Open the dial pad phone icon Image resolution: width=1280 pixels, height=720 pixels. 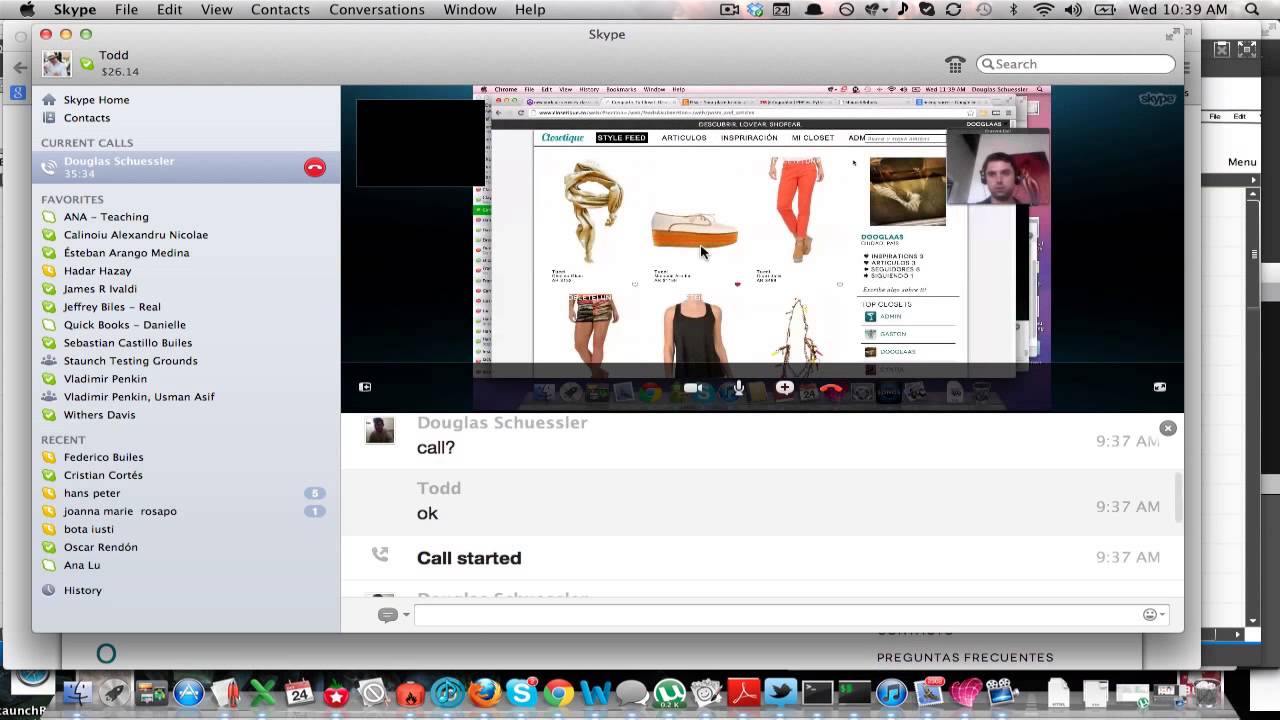click(x=955, y=64)
